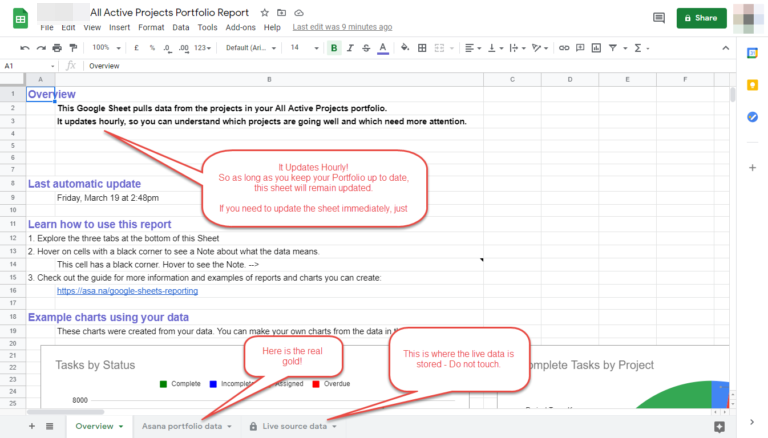Open the Borders tool

click(422, 48)
